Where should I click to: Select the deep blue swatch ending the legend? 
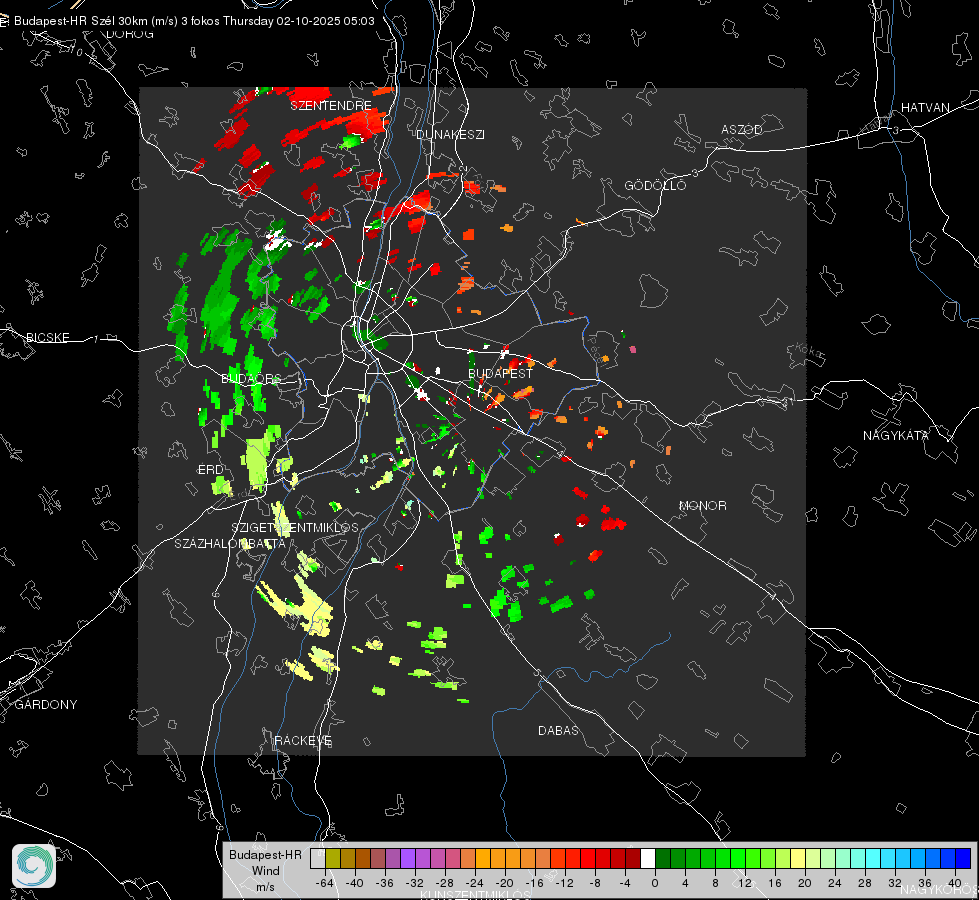[x=963, y=858]
